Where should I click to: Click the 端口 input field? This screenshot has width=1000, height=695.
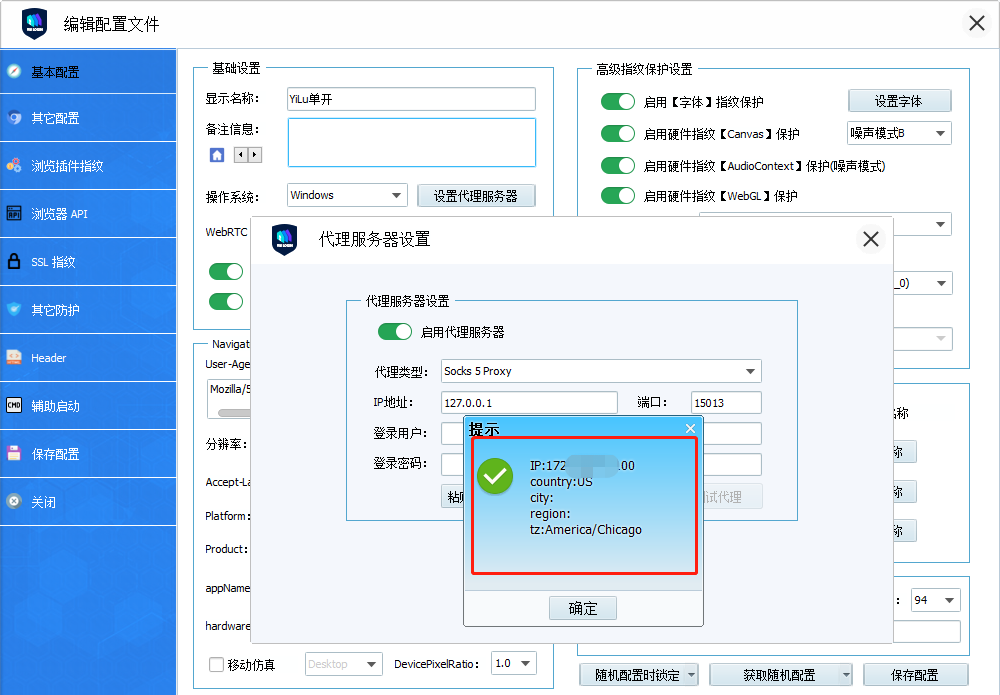point(726,402)
